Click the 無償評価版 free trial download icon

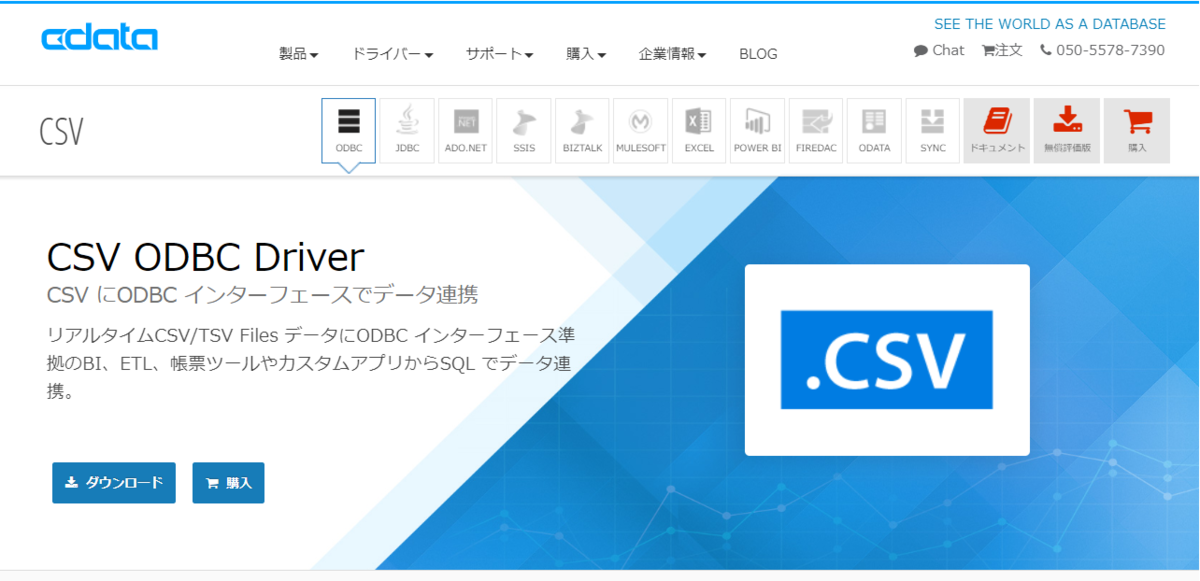click(1067, 130)
